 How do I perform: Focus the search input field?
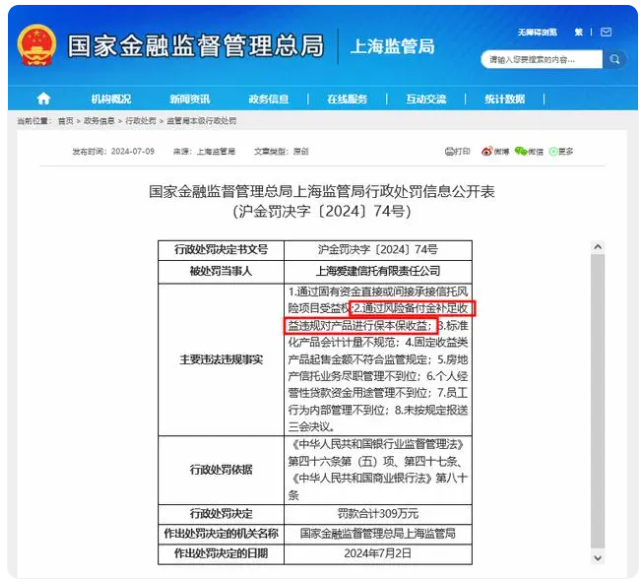click(x=542, y=60)
